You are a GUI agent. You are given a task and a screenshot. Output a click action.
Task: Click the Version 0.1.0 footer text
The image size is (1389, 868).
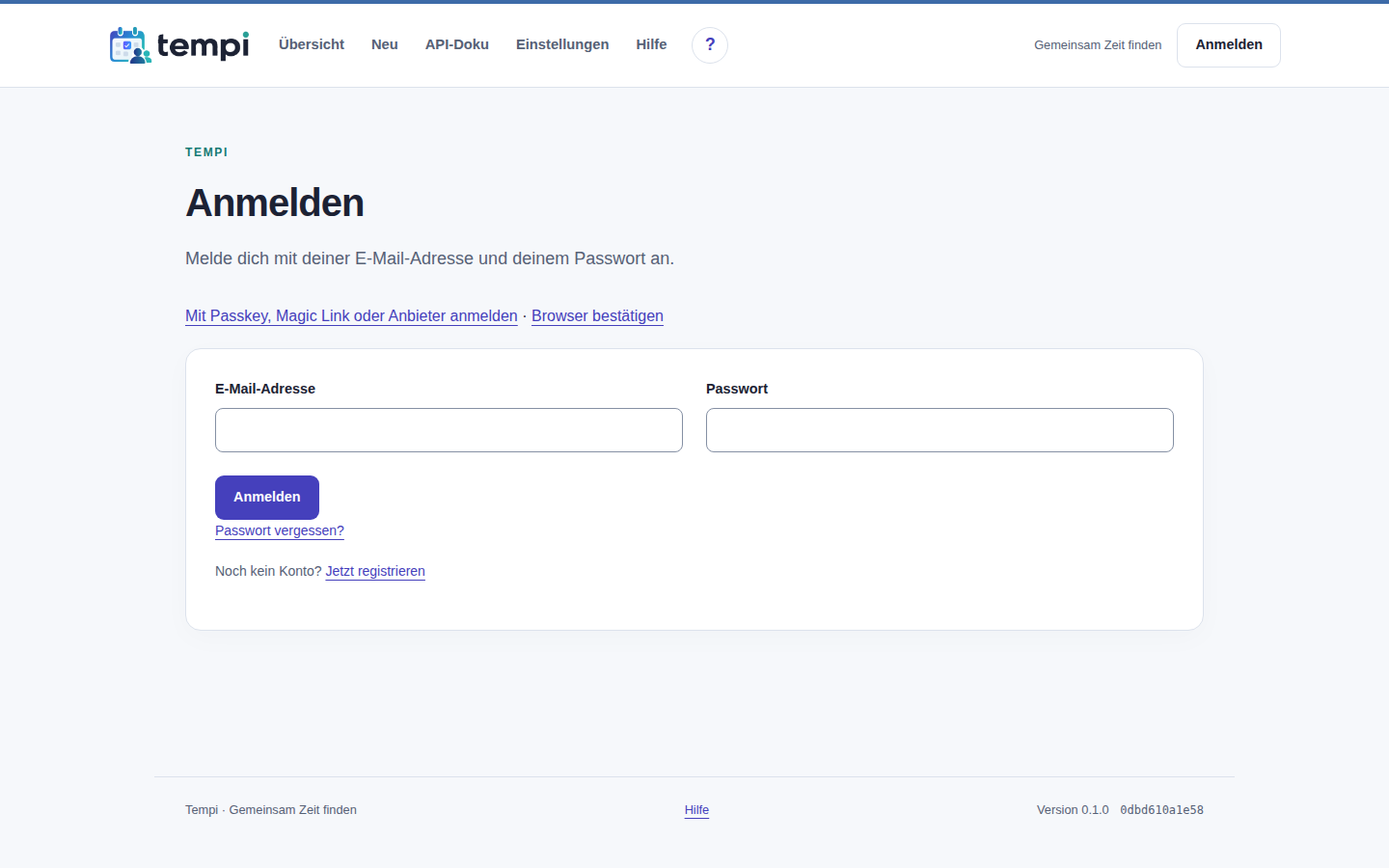click(1073, 810)
